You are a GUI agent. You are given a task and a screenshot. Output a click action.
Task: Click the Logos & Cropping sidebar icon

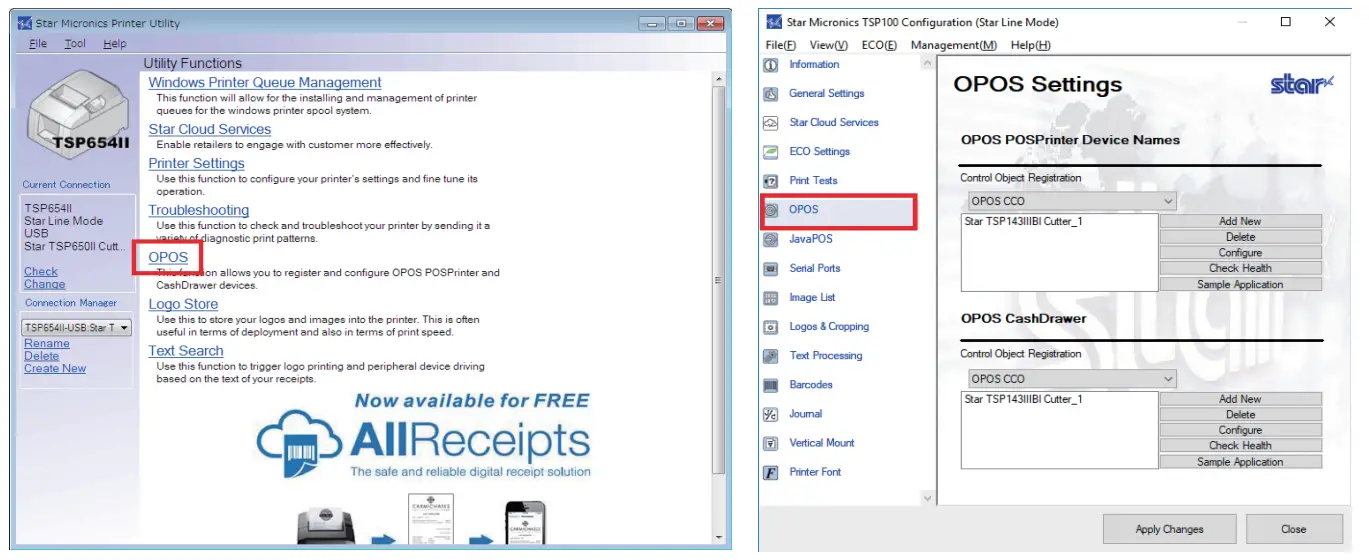pyautogui.click(x=770, y=327)
